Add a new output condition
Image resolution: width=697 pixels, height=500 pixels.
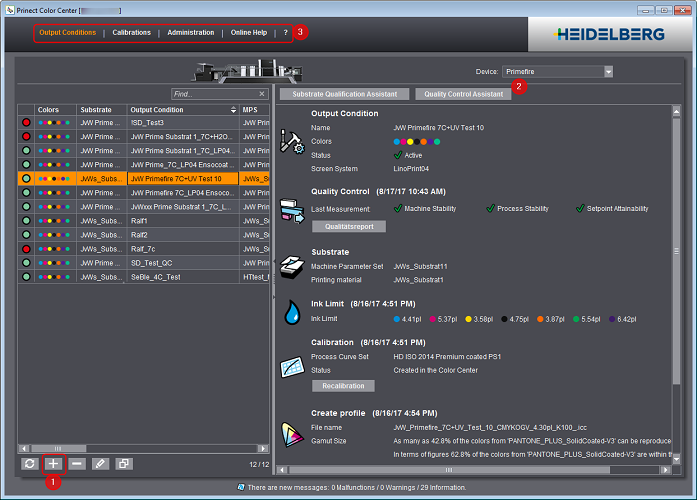53,464
